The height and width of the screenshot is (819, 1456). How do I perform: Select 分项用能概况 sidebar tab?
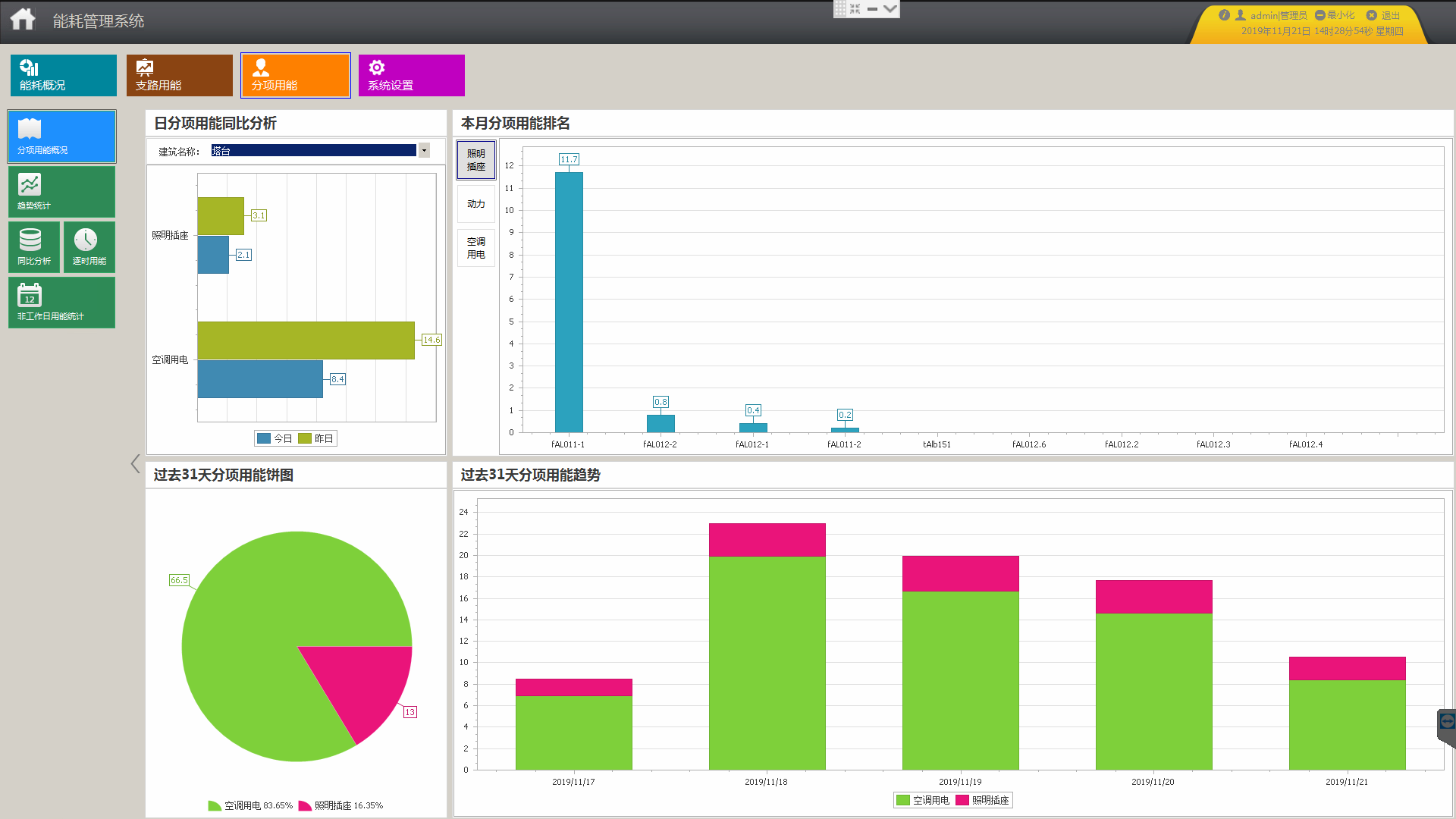[61, 136]
